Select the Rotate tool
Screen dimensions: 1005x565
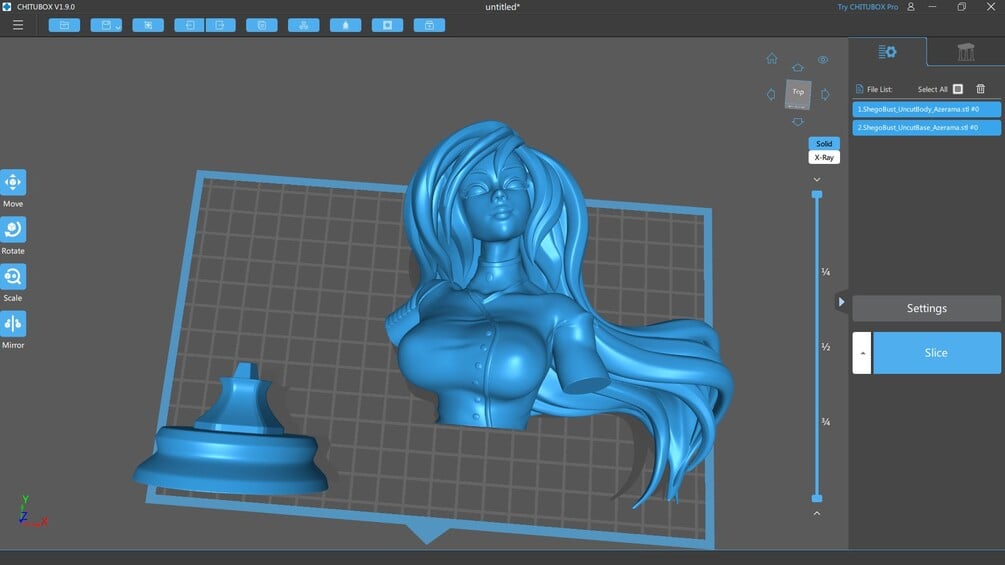(13, 229)
